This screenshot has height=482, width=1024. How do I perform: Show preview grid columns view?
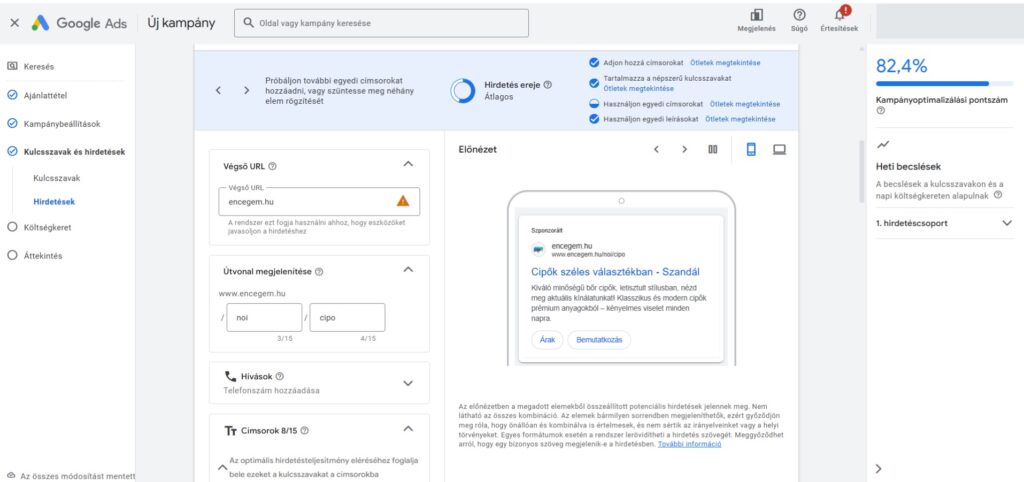[713, 149]
